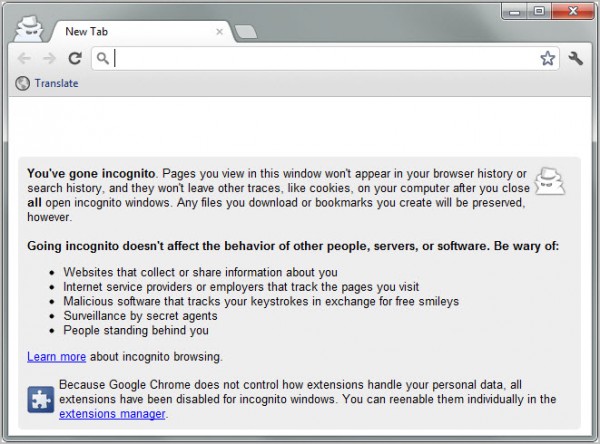Open the wrench settings menu
Viewport: 600px width, 444px height.
point(576,59)
